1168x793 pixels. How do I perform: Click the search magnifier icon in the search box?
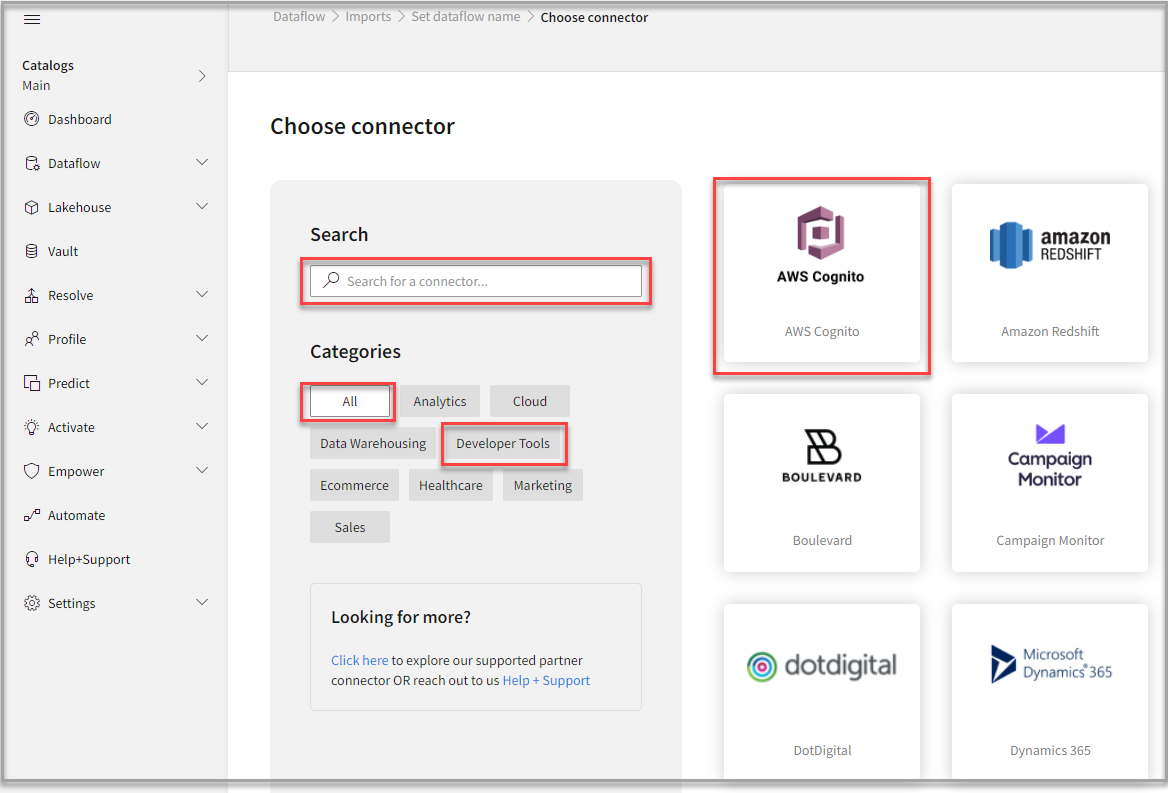click(x=331, y=280)
